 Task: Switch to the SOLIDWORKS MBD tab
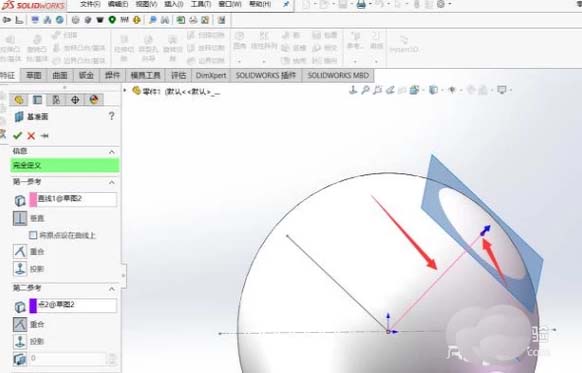(338, 75)
